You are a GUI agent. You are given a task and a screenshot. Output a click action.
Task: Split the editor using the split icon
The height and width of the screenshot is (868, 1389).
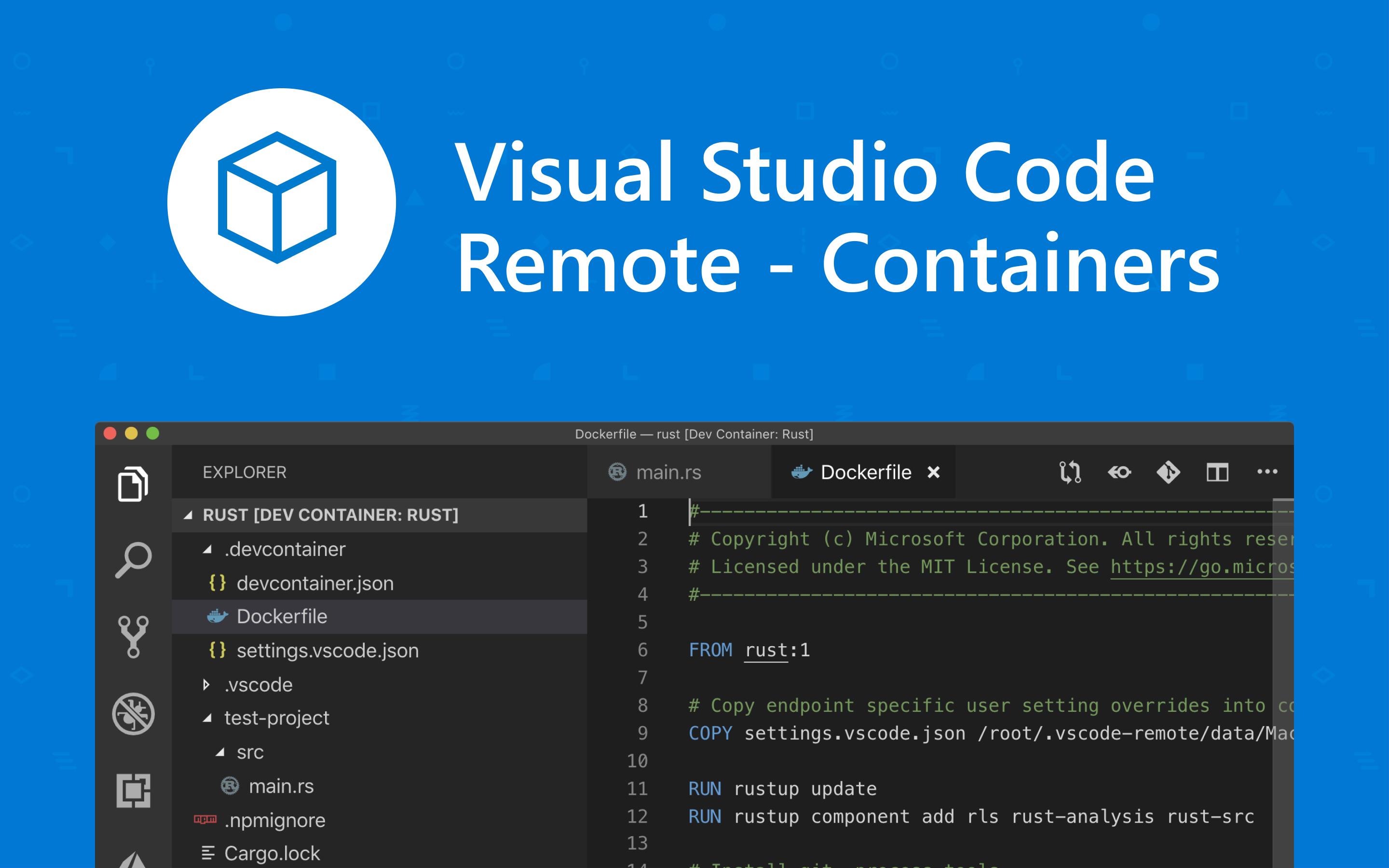(1218, 472)
